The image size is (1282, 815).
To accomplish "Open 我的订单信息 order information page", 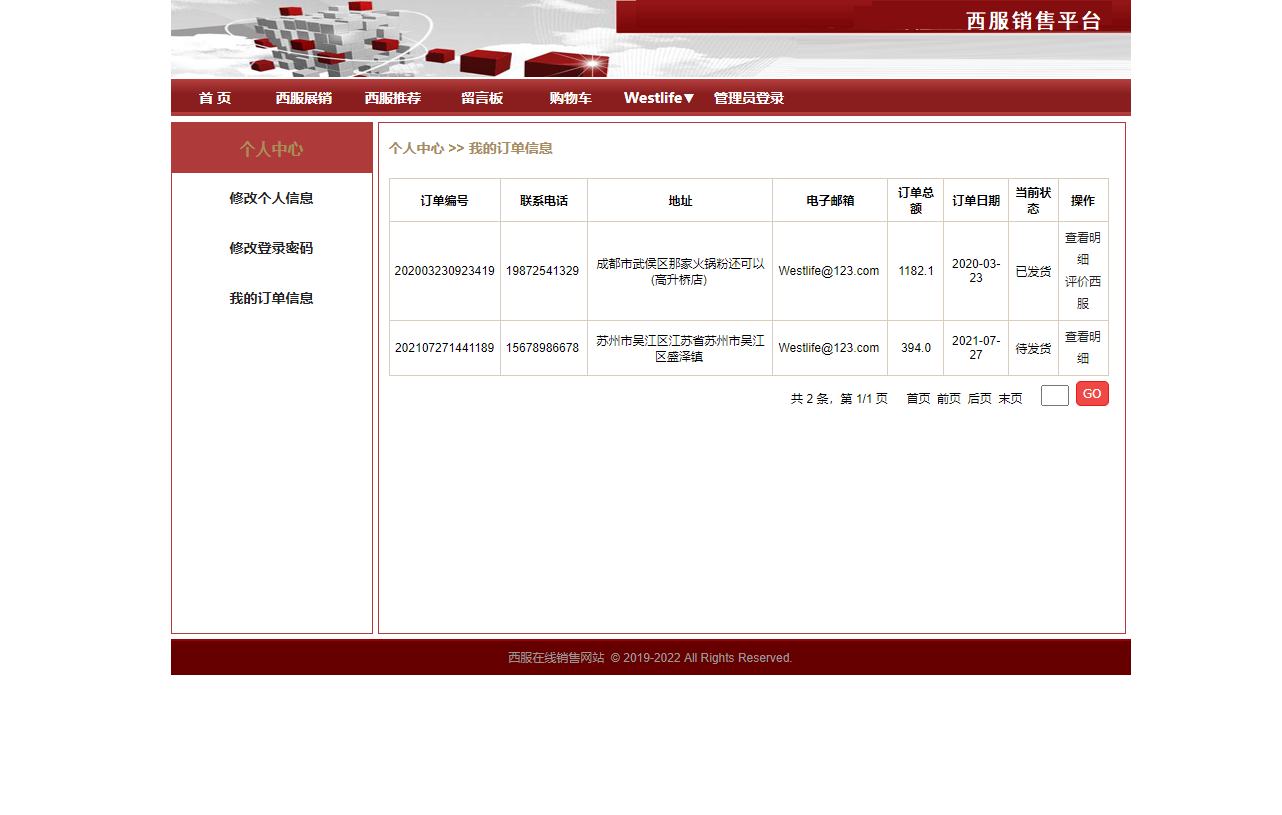I will (271, 297).
